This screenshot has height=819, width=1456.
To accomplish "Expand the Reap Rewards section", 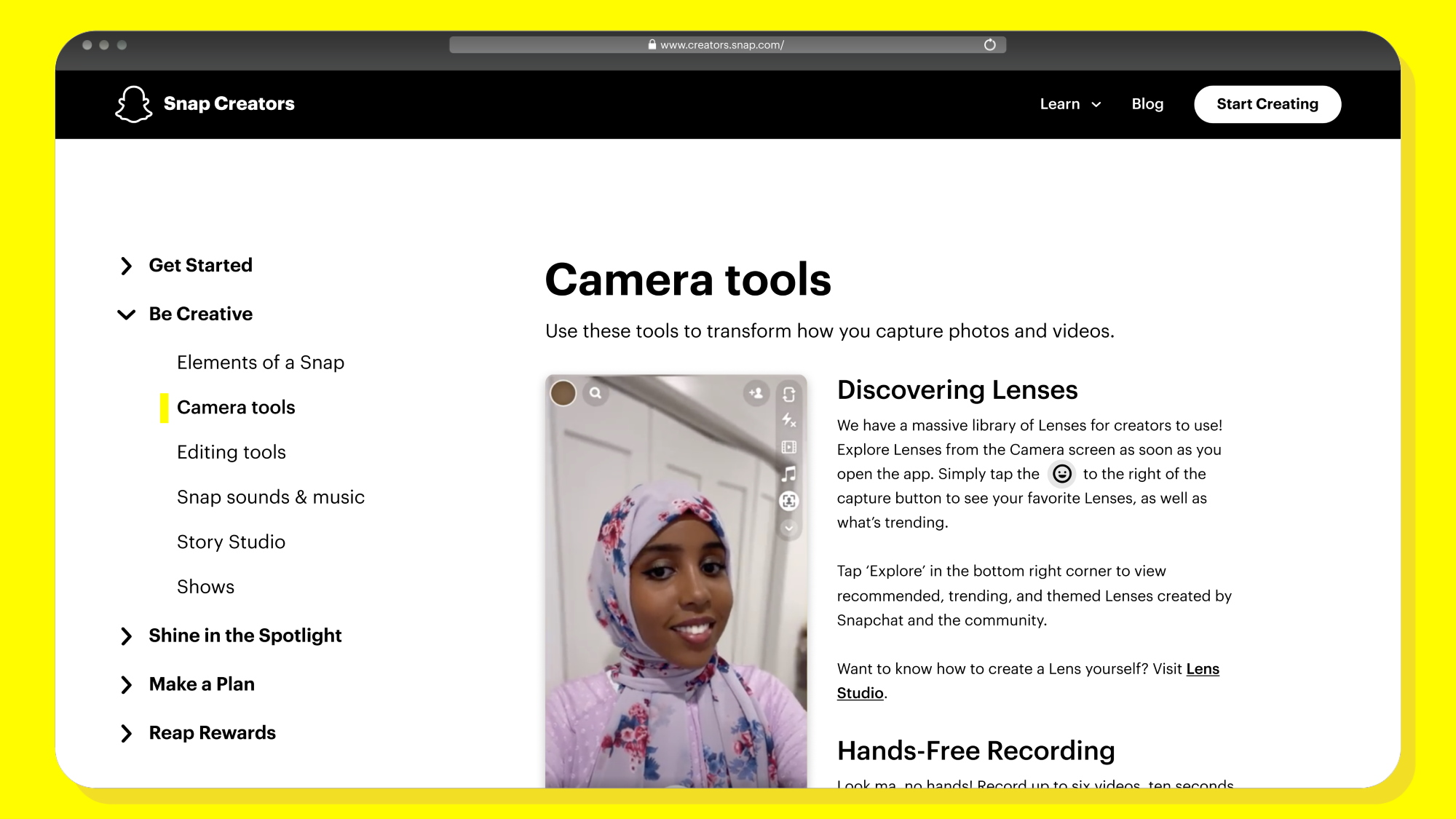I will (212, 732).
